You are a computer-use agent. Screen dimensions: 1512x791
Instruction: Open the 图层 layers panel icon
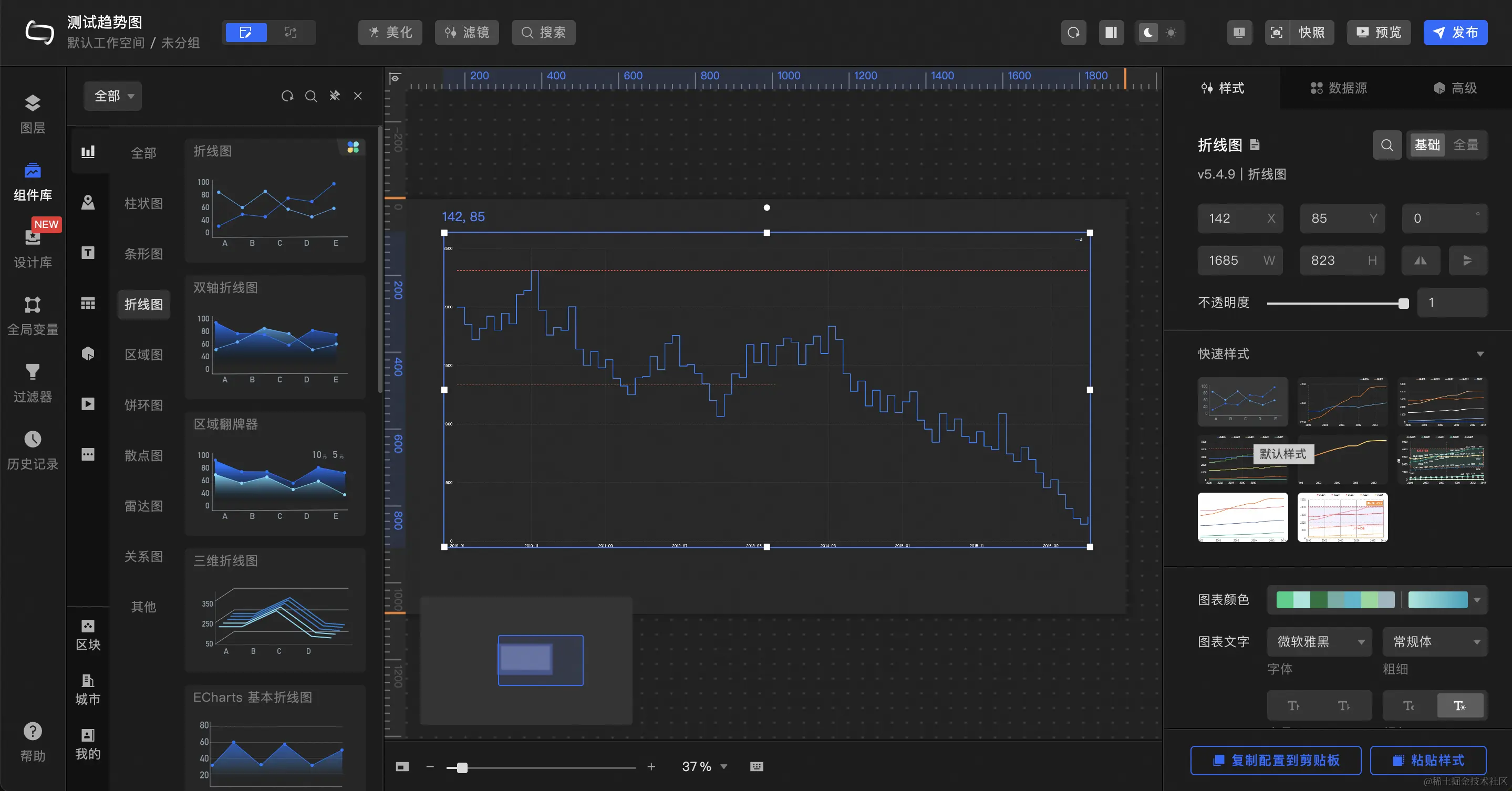point(32,103)
